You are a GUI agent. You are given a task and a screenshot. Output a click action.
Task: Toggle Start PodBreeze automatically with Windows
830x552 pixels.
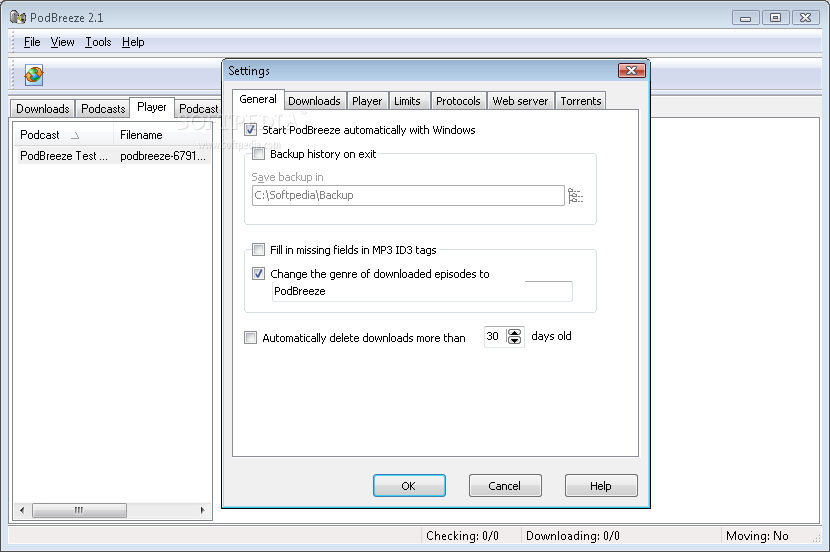pos(250,130)
